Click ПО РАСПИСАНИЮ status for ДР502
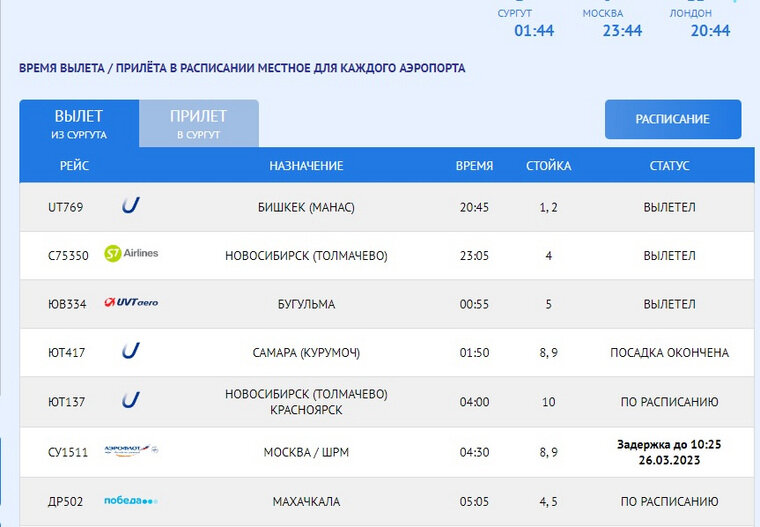 pos(669,501)
